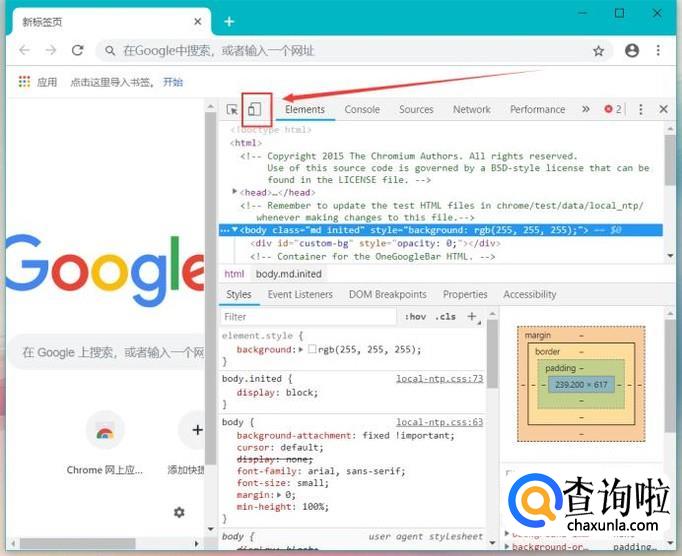682x556 pixels.
Task: Select html in the breadcrumb bar
Action: click(234, 274)
